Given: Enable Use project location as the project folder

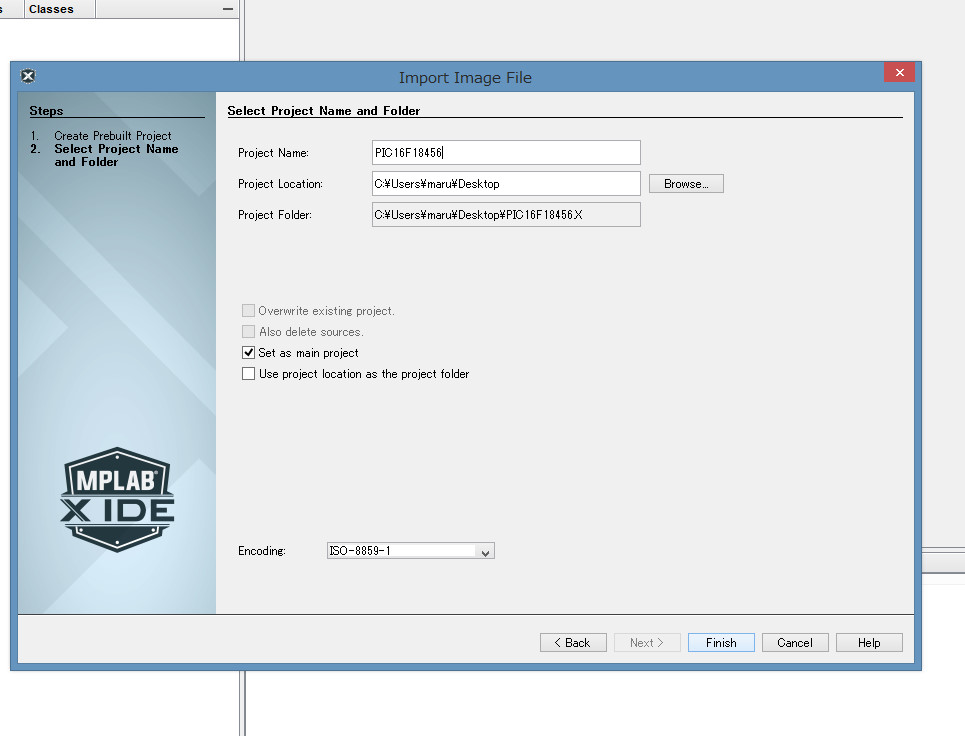Looking at the screenshot, I should coord(249,374).
